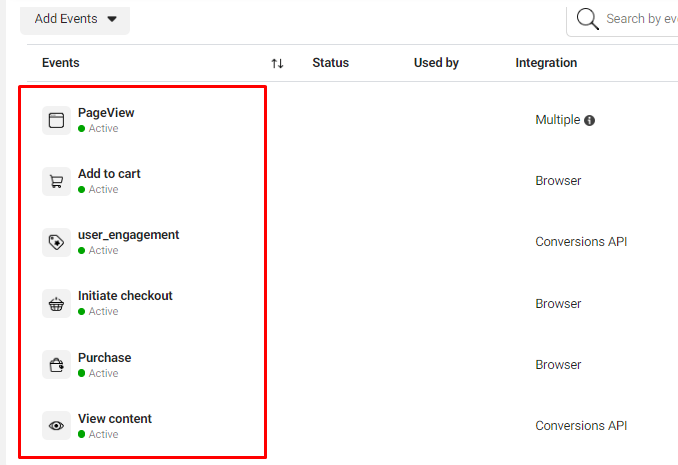Click the Status column header

coord(330,63)
